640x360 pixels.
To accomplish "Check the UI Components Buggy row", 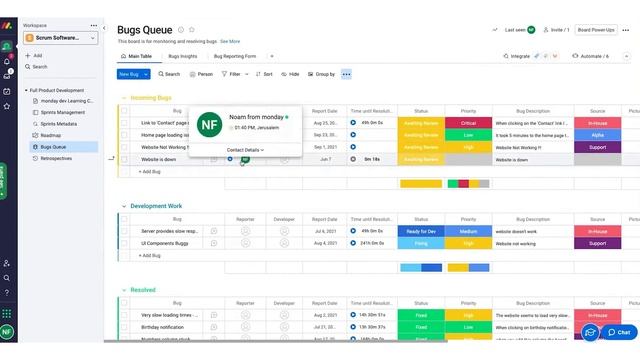I will (x=124, y=243).
